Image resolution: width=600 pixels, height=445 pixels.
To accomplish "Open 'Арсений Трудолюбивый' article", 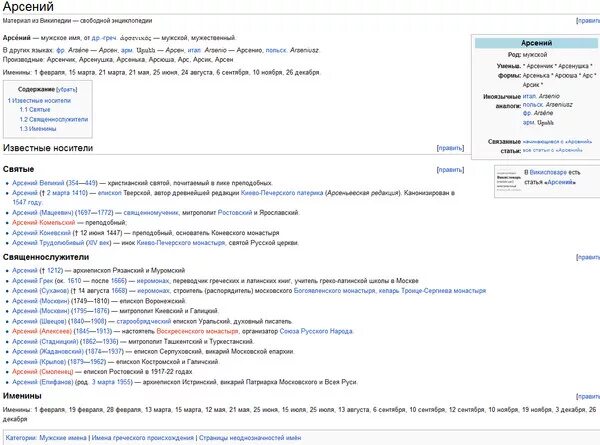I will point(48,243).
